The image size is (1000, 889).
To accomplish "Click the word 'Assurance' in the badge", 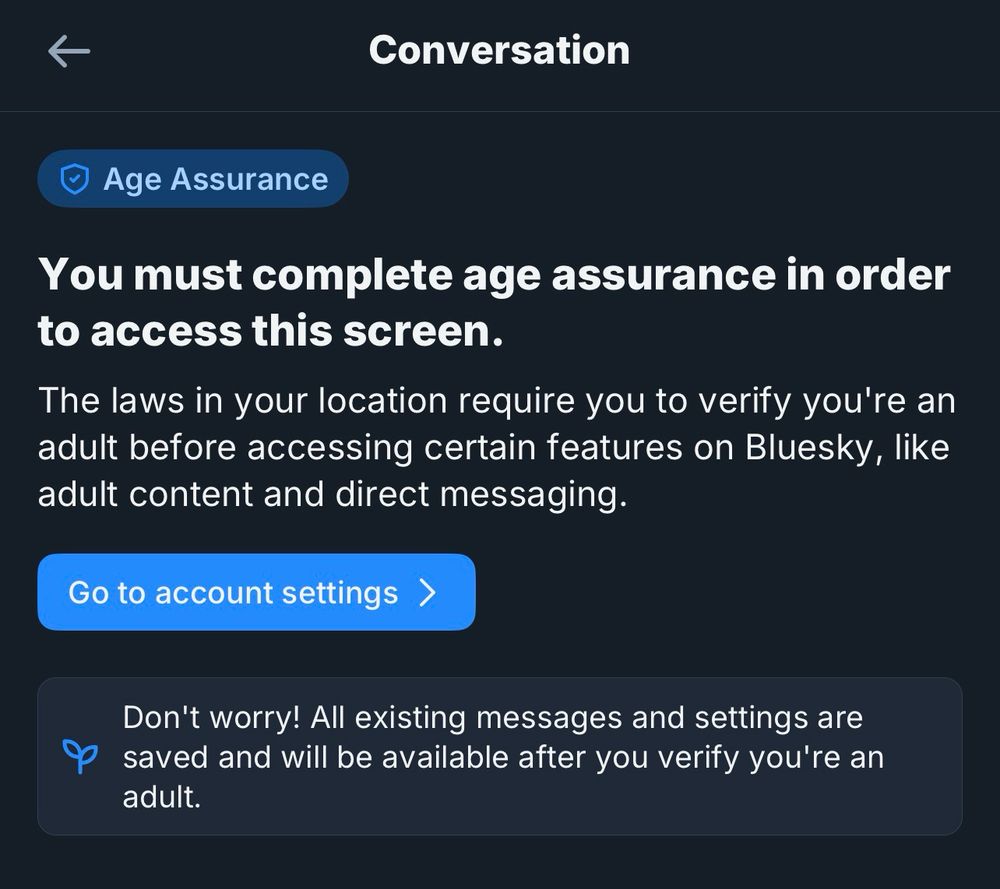I will pyautogui.click(x=249, y=180).
